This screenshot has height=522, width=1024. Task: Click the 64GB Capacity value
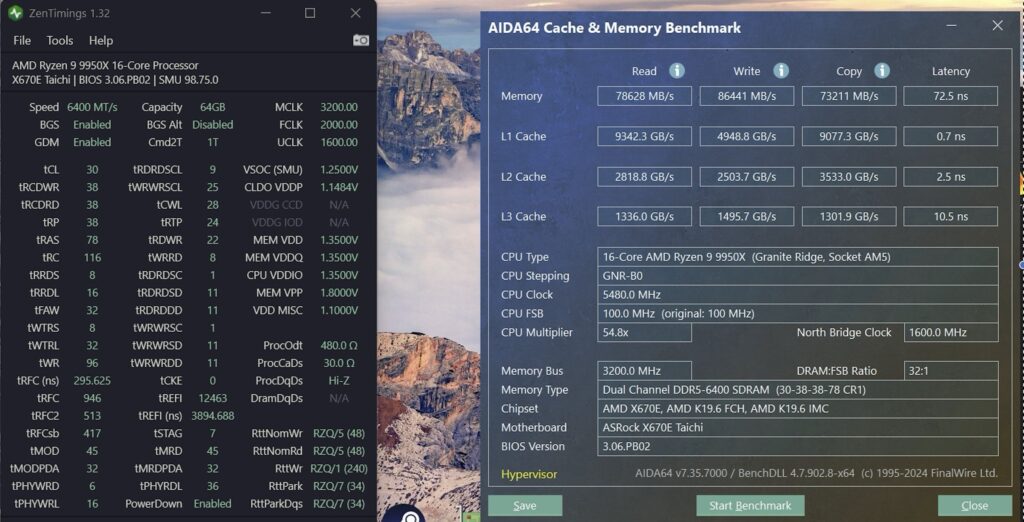pos(212,107)
